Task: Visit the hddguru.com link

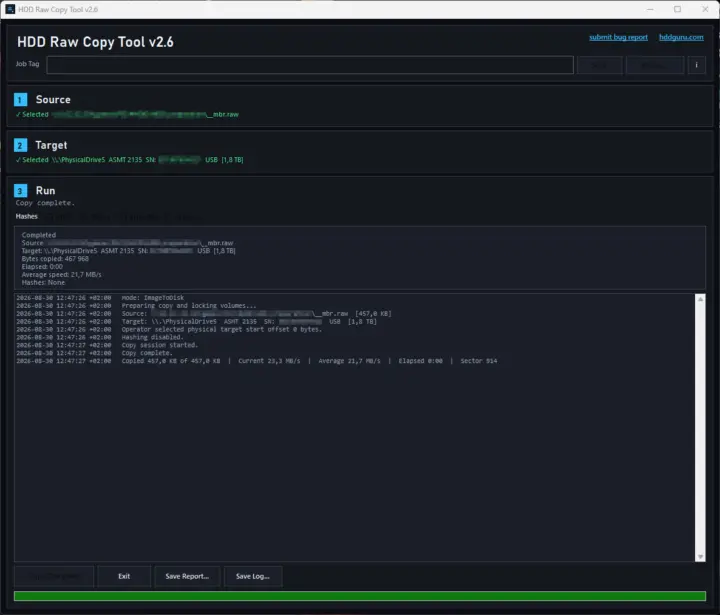Action: 681,37
